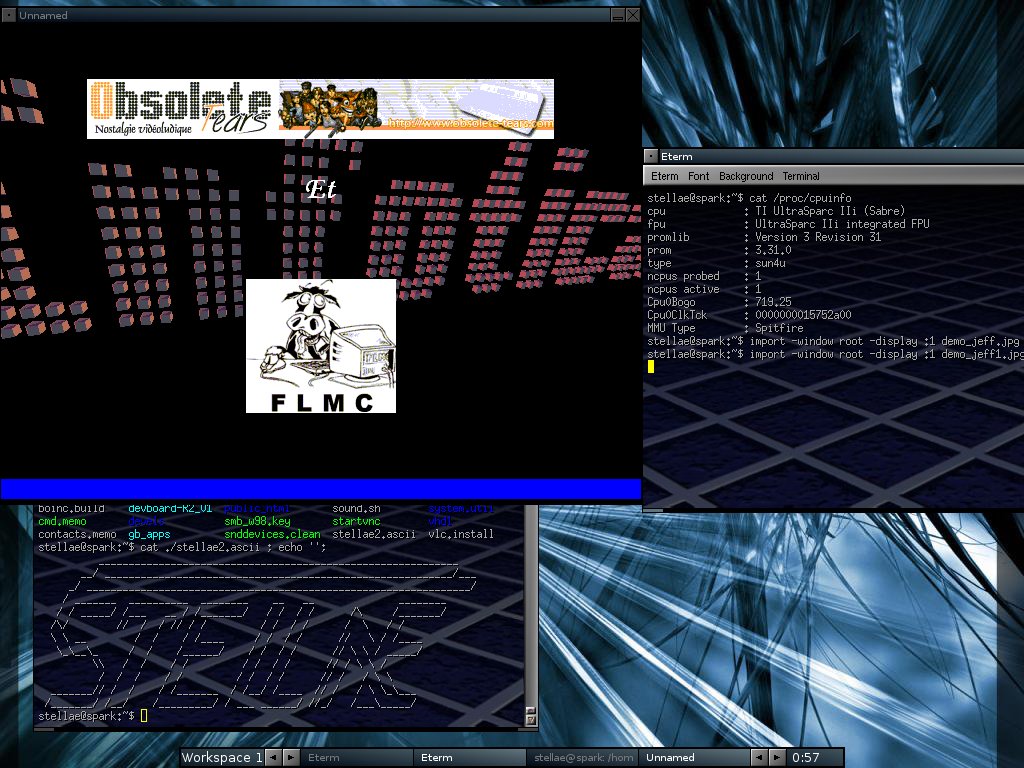Close the Unnamed demo window
The height and width of the screenshot is (768, 1024).
[633, 15]
